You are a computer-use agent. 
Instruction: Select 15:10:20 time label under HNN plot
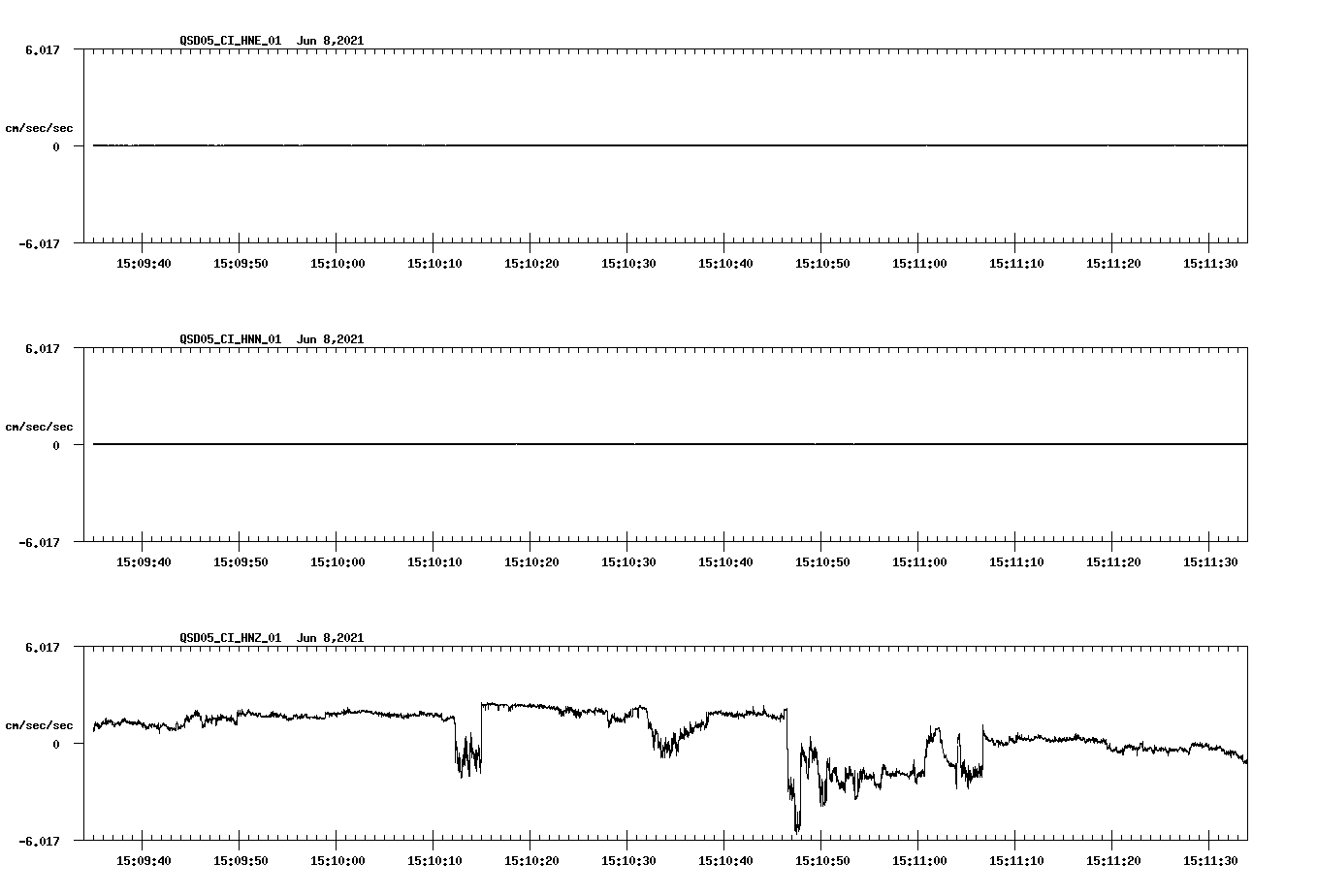tap(531, 562)
